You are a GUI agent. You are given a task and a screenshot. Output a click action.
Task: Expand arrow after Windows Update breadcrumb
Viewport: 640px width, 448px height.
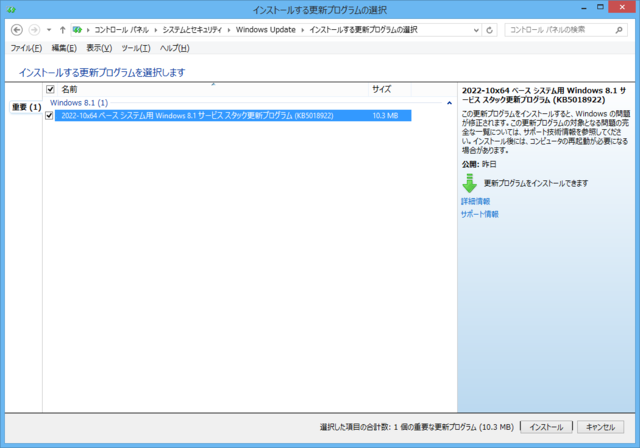point(302,30)
